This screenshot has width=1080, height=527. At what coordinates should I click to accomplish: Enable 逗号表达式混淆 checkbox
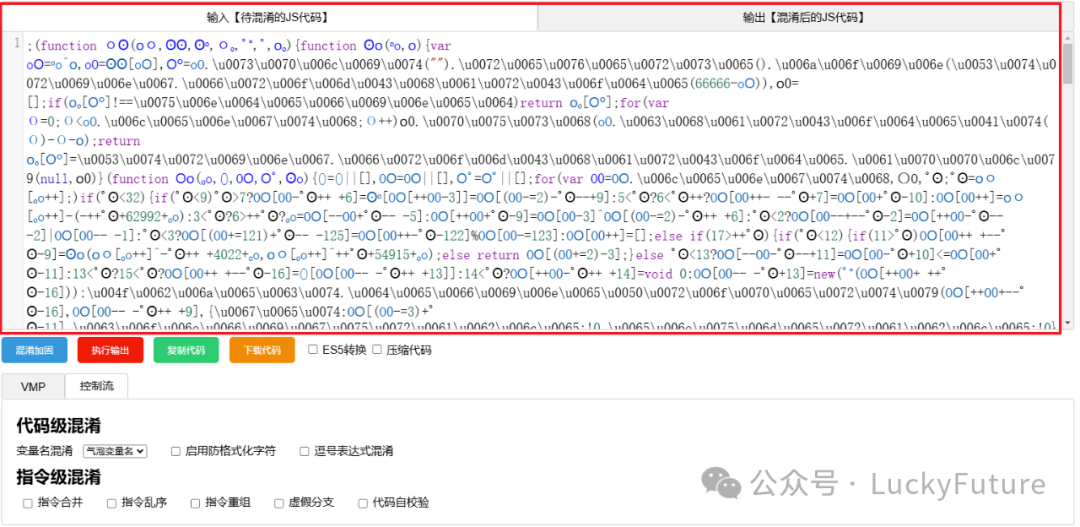305,451
